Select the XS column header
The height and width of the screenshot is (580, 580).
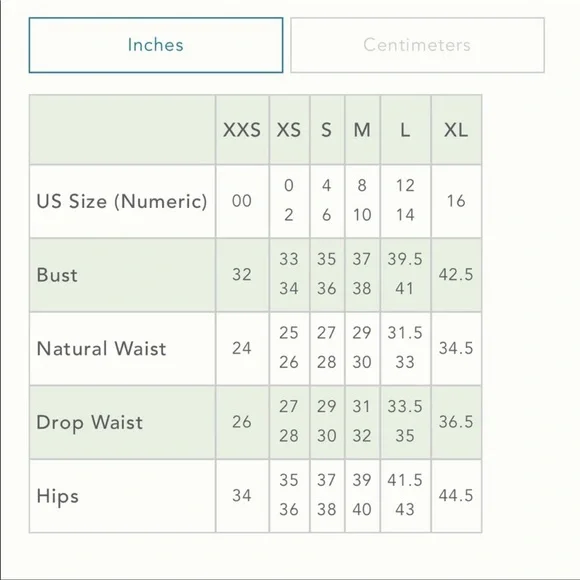point(289,130)
